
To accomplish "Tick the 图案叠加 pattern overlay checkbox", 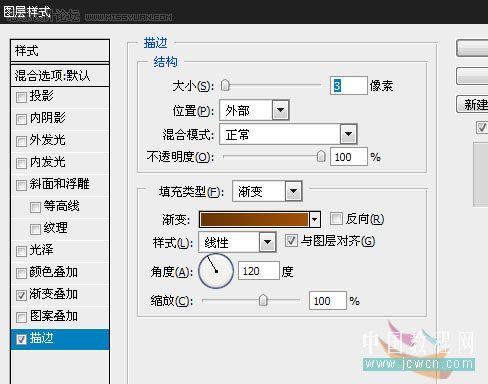I will (x=21, y=317).
